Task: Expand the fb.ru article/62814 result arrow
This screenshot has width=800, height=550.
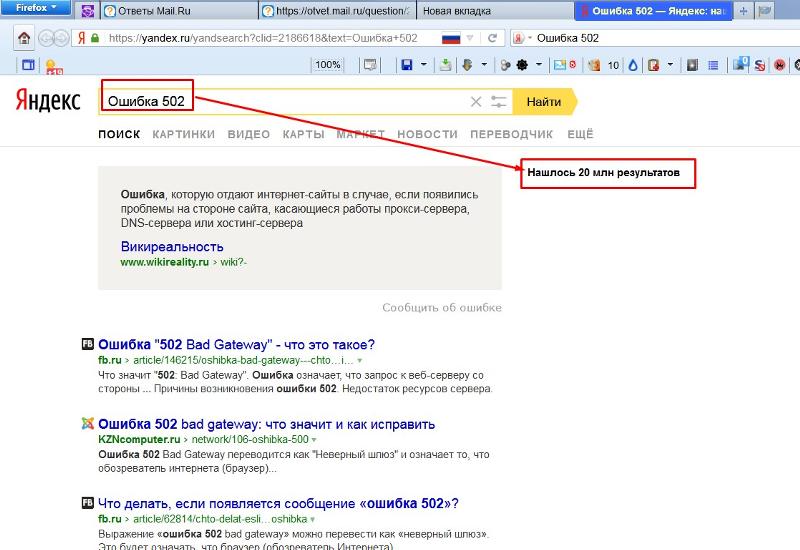Action: pos(312,519)
